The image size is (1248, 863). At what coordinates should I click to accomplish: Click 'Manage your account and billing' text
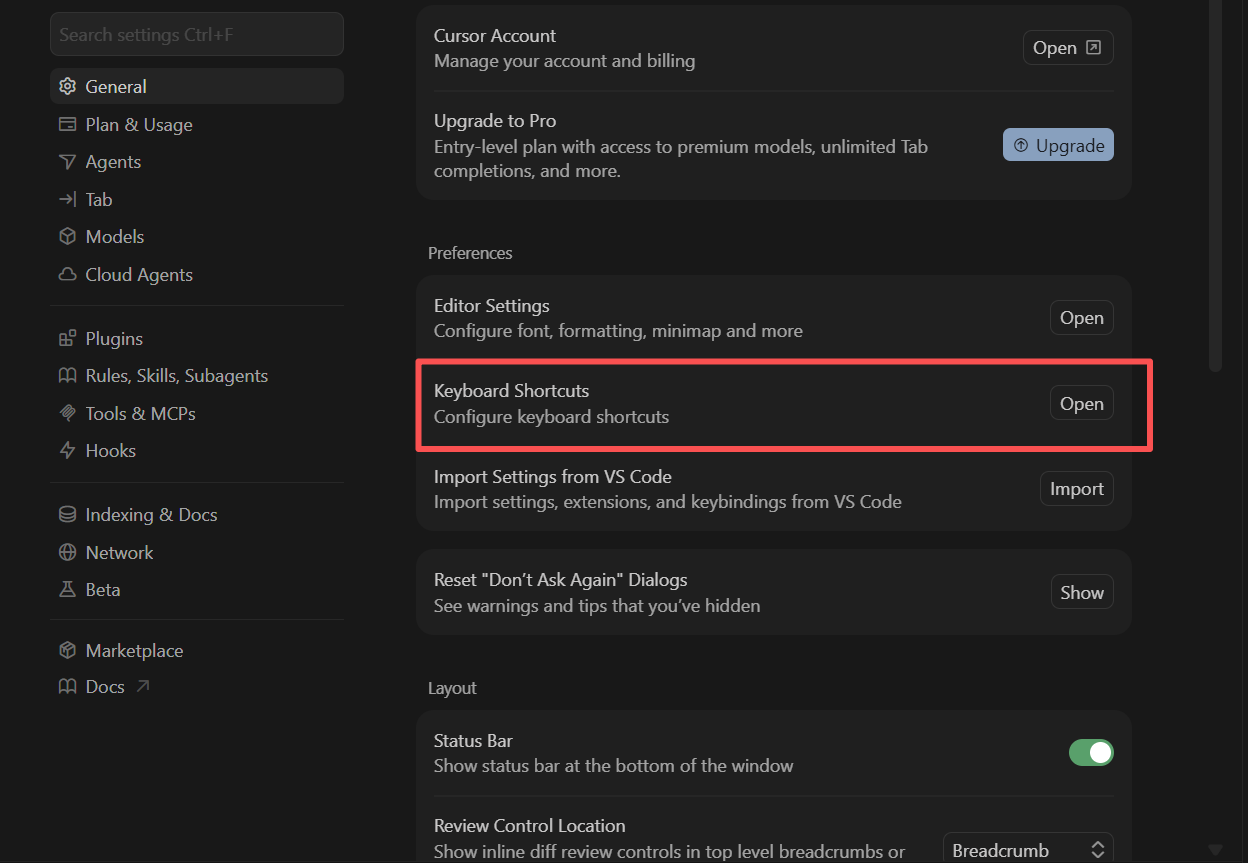pyautogui.click(x=564, y=61)
